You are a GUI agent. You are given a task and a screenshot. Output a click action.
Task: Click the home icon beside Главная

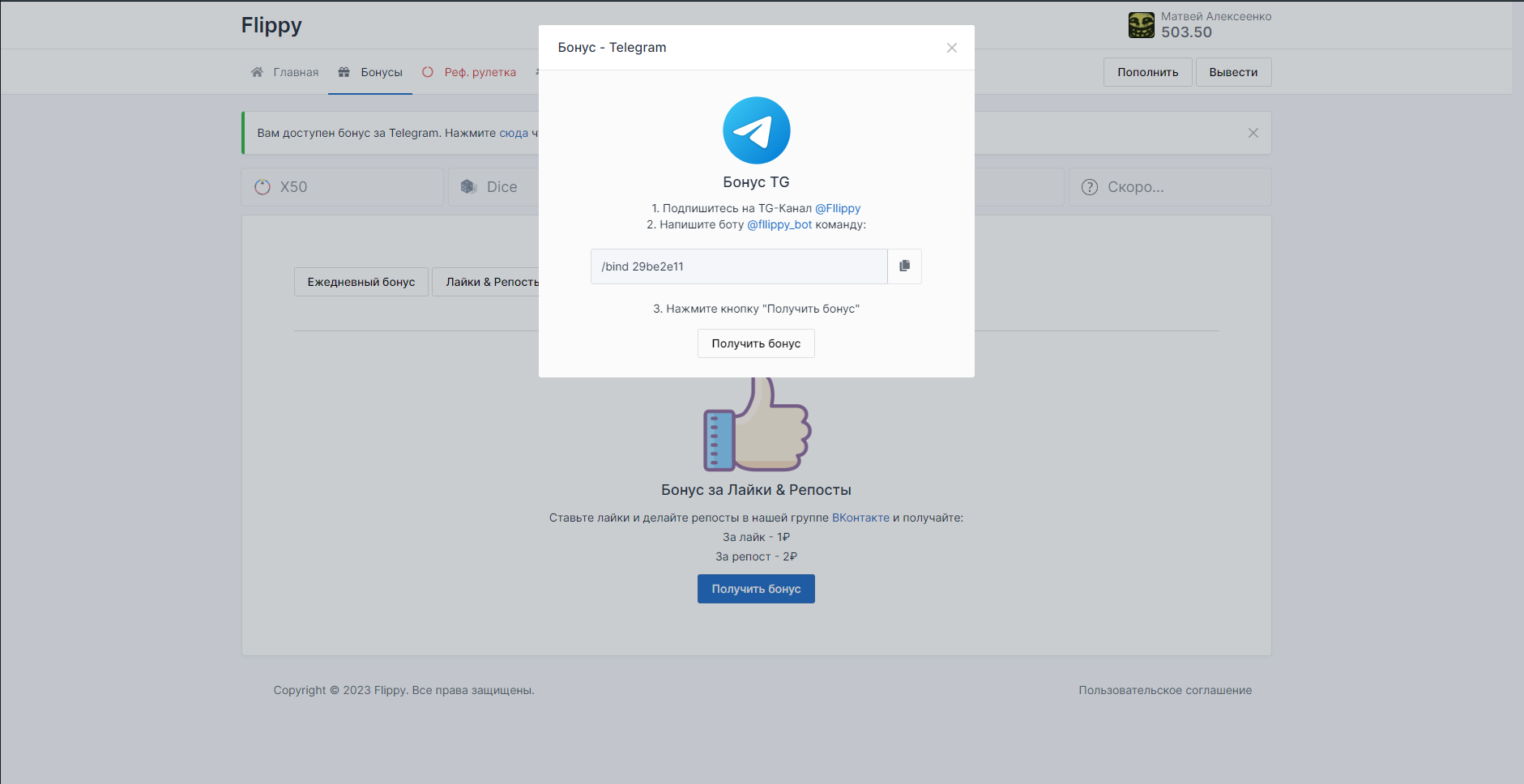pos(257,72)
